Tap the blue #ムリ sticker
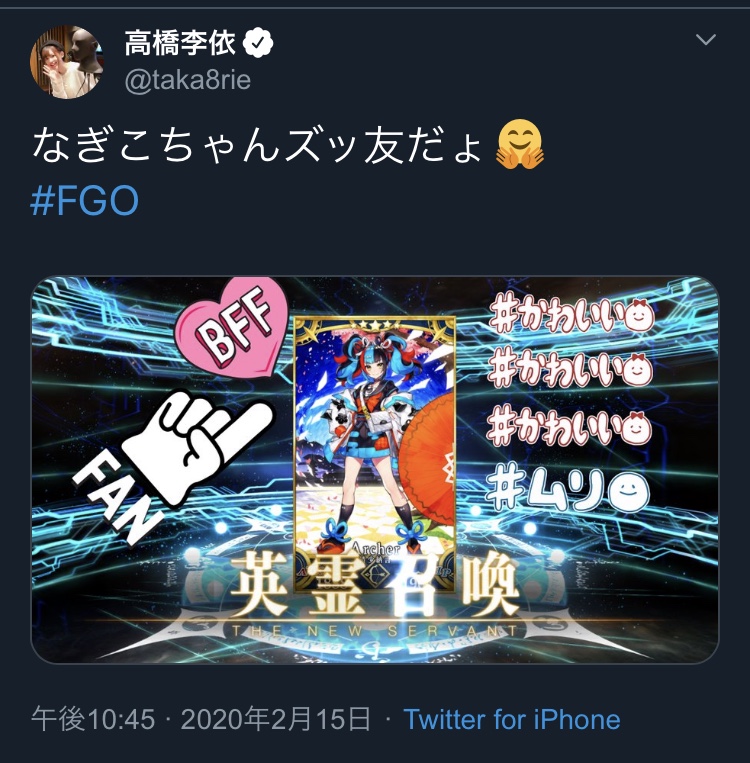Screen dimensions: 750x763 [x=567, y=488]
